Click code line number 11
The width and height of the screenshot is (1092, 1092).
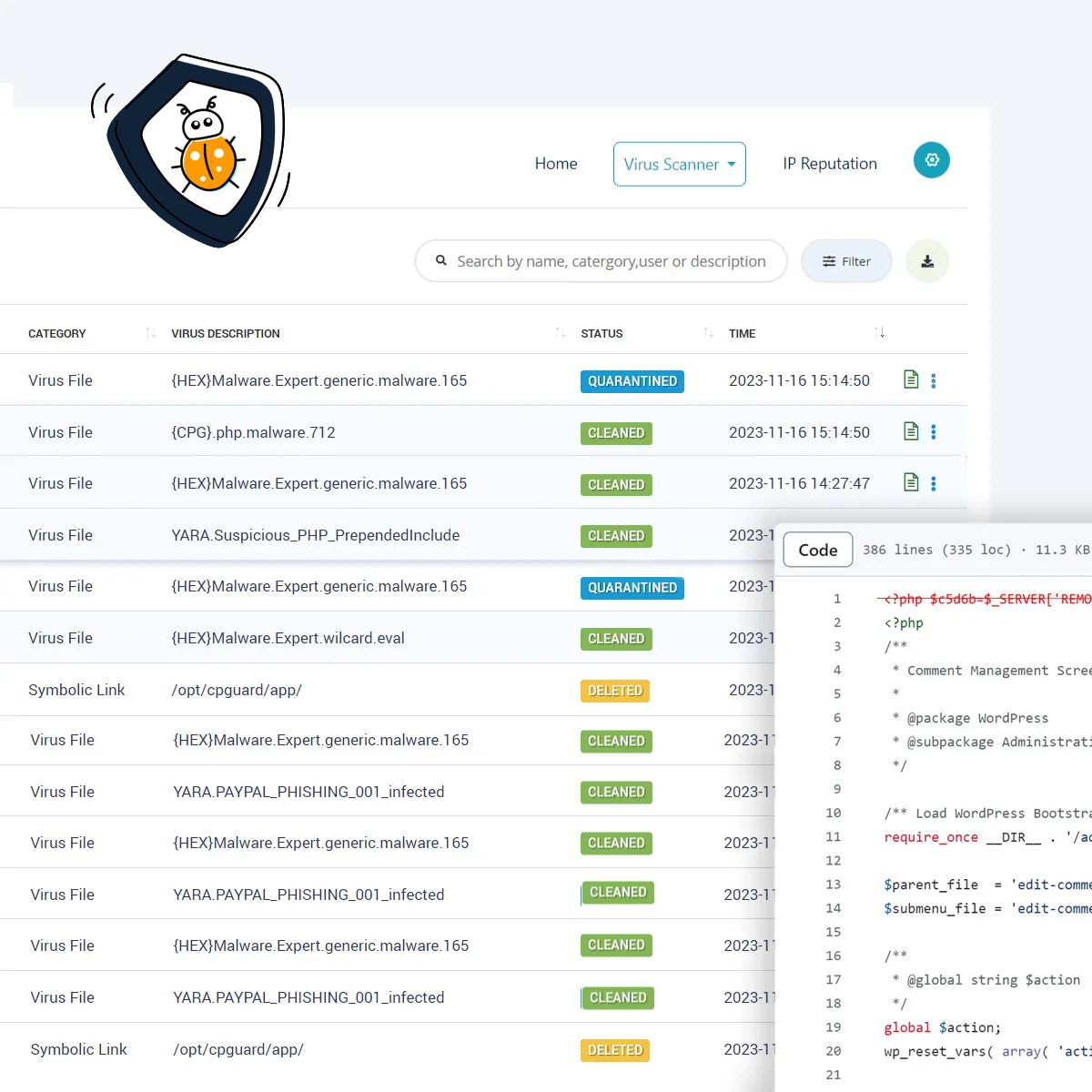click(x=833, y=836)
